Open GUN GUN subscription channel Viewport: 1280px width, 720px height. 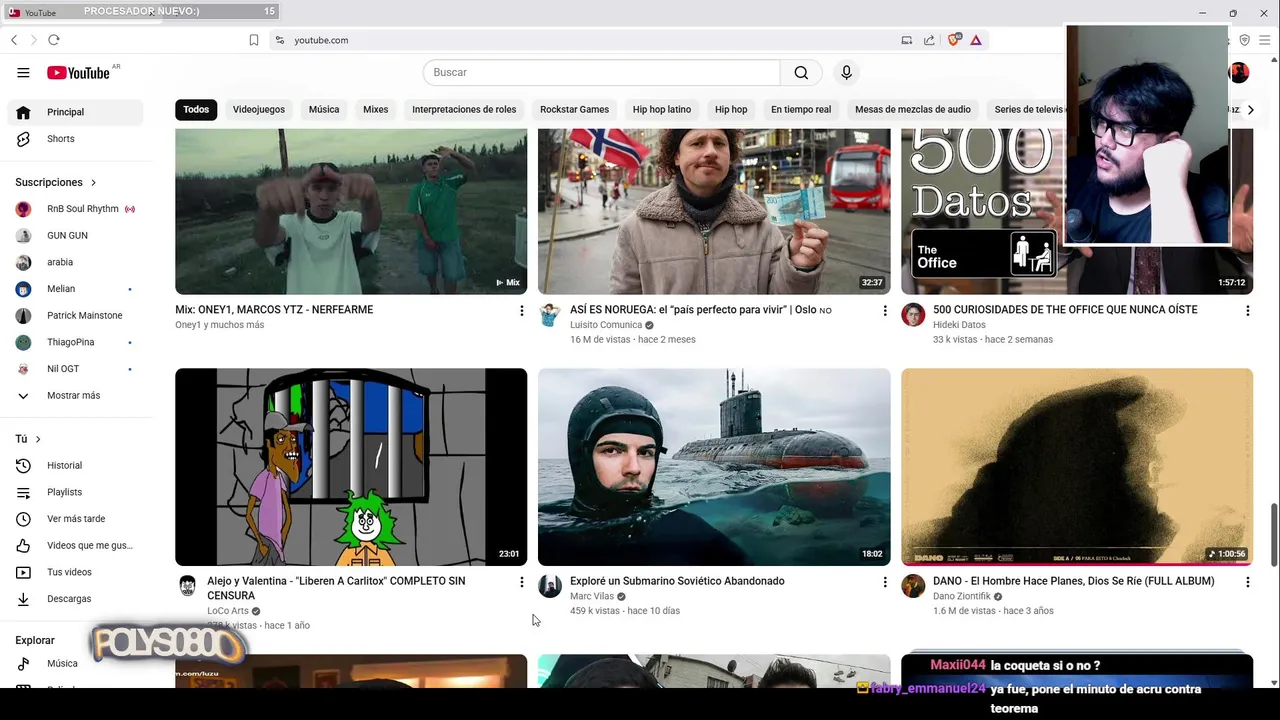tap(75, 235)
